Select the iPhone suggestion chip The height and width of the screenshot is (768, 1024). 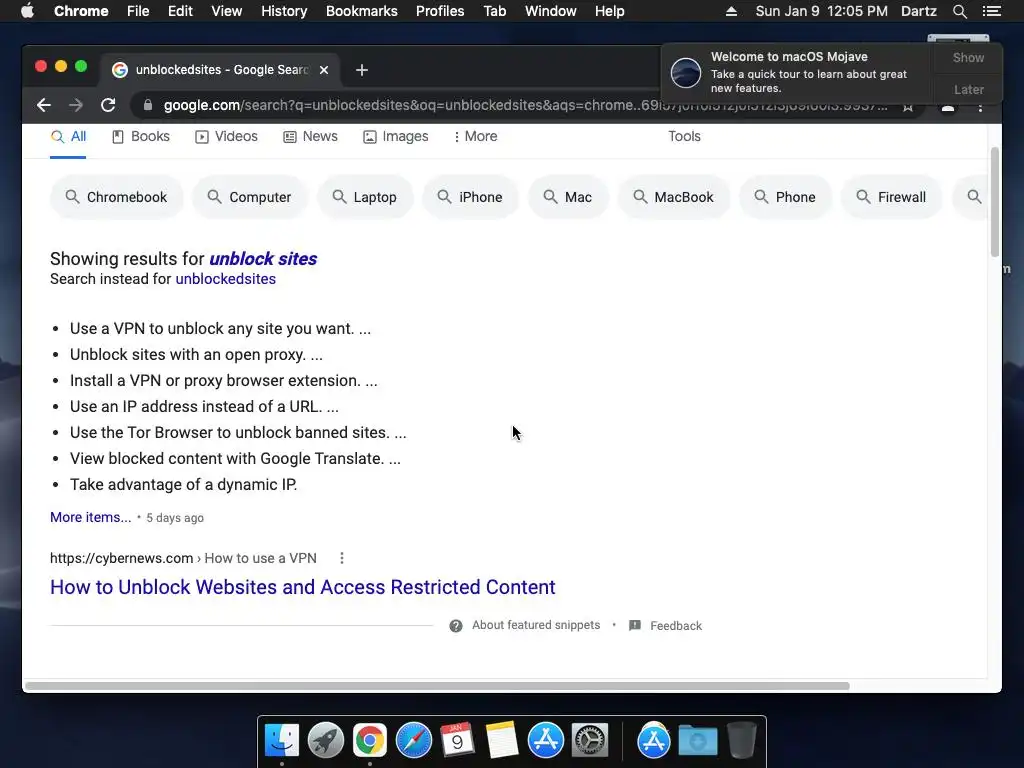(x=470, y=197)
